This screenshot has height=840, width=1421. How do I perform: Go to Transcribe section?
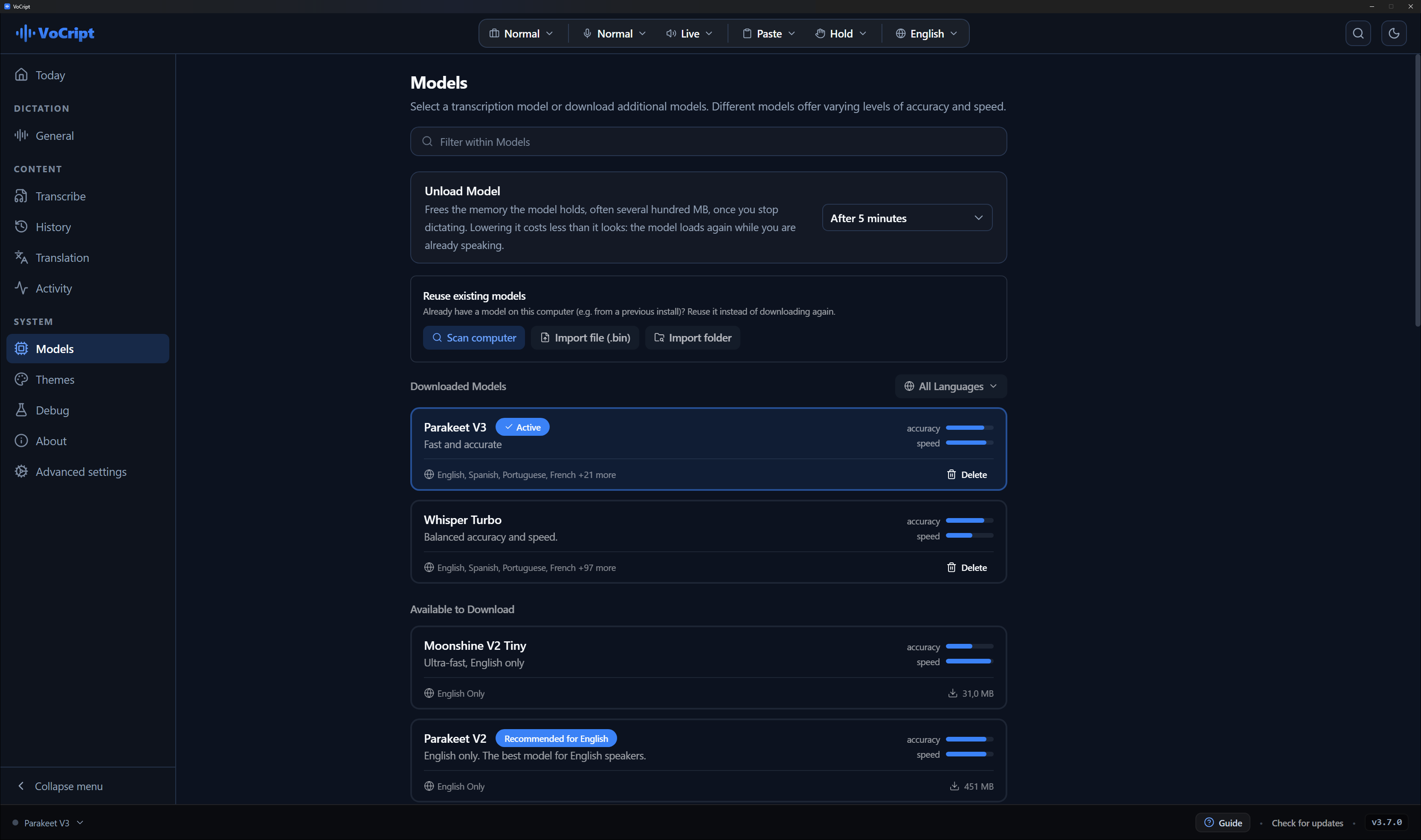[88, 196]
